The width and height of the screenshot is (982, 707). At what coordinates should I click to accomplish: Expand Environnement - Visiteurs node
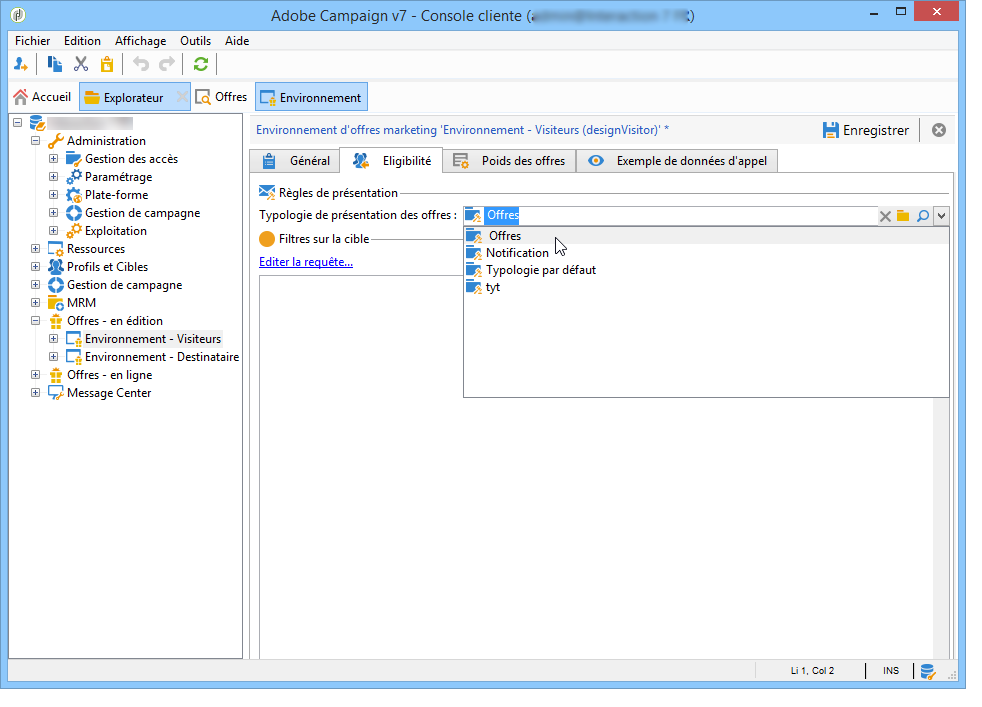point(54,339)
